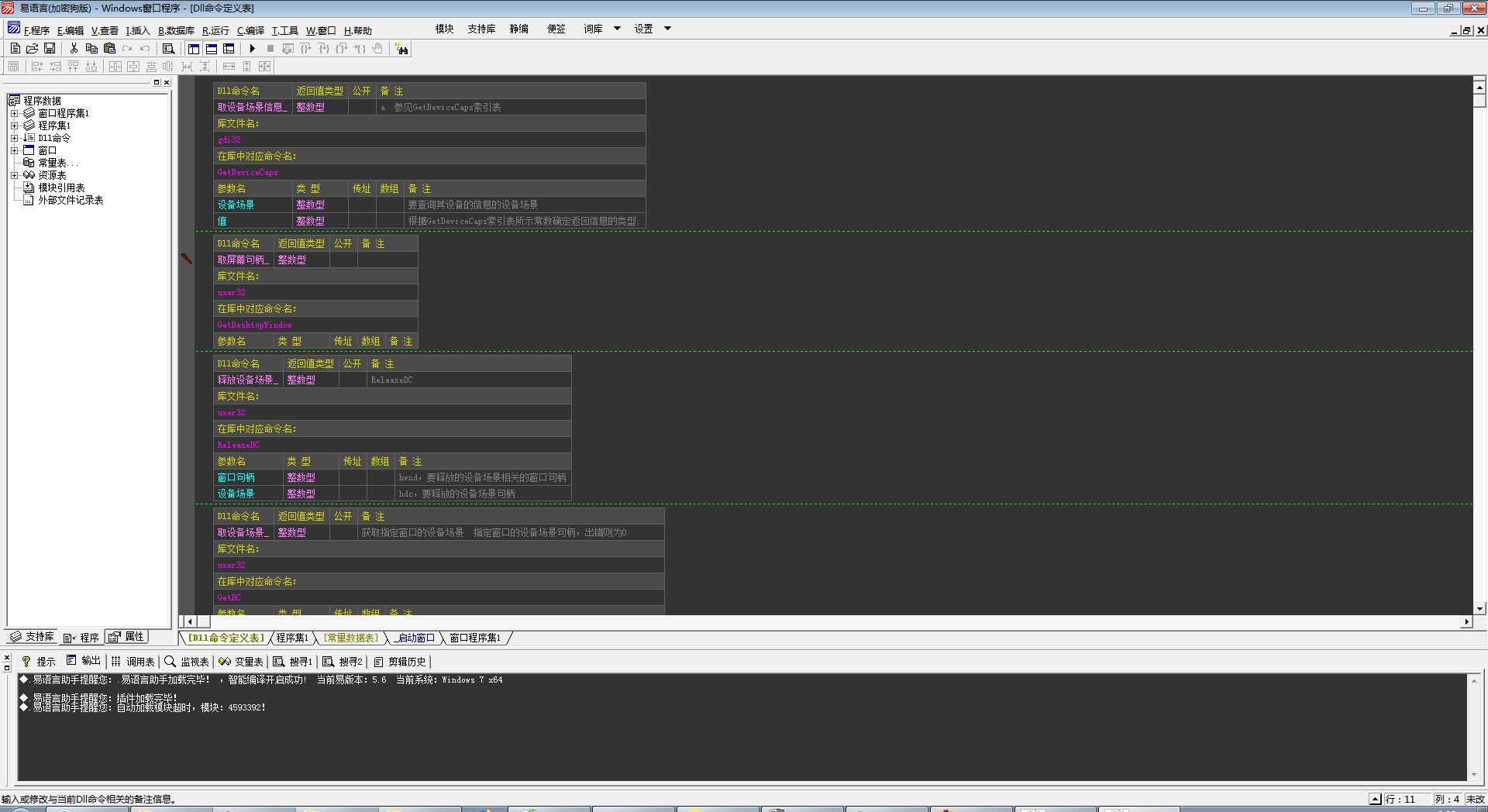
Task: Click the Save floppy disk icon
Action: pyautogui.click(x=50, y=48)
